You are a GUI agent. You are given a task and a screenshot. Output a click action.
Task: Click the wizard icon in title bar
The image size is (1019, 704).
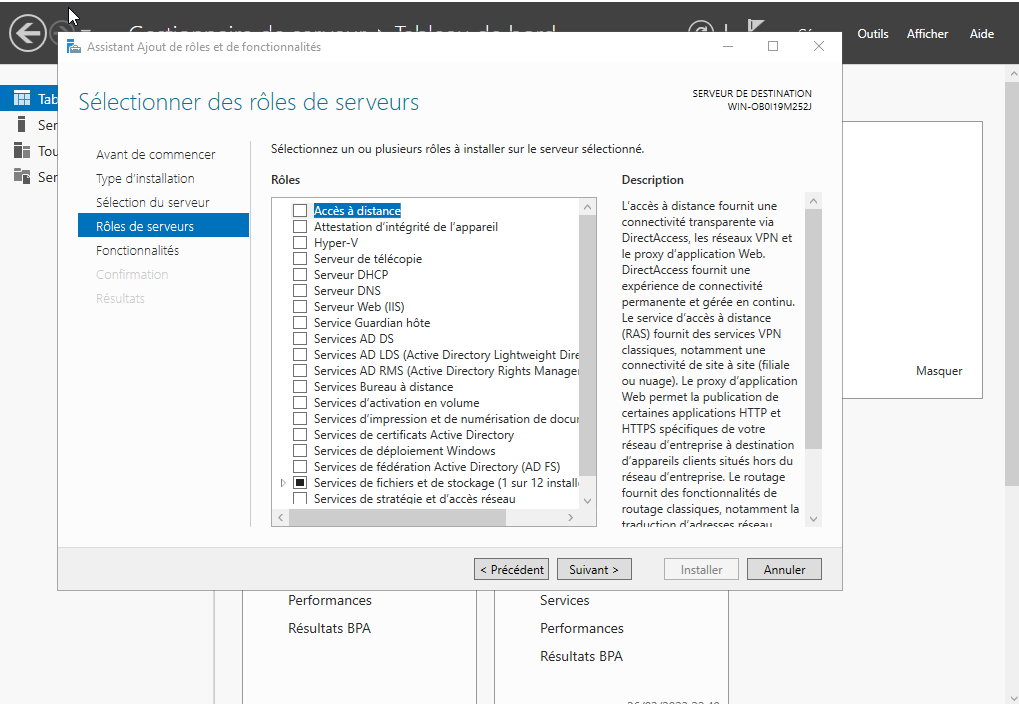(73, 47)
